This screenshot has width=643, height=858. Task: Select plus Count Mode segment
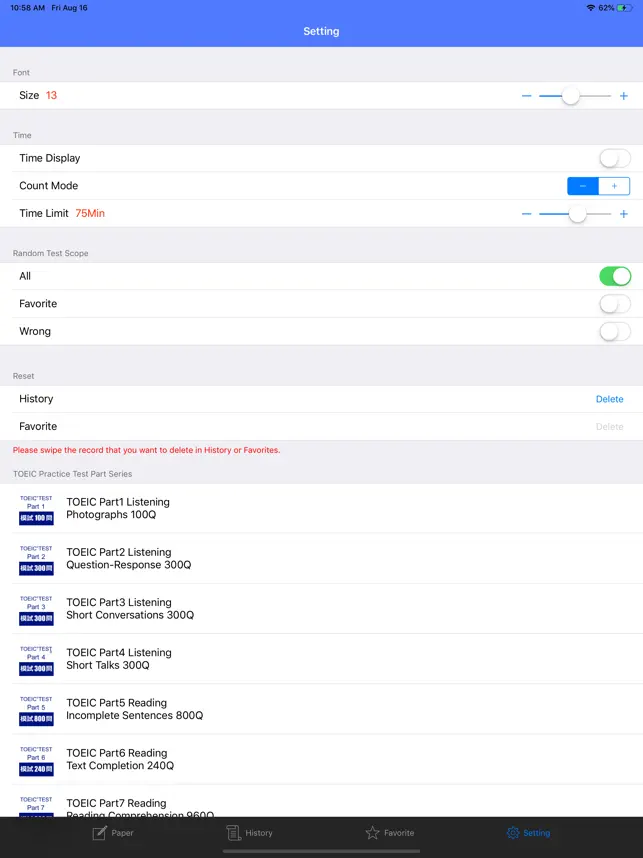[x=614, y=186]
